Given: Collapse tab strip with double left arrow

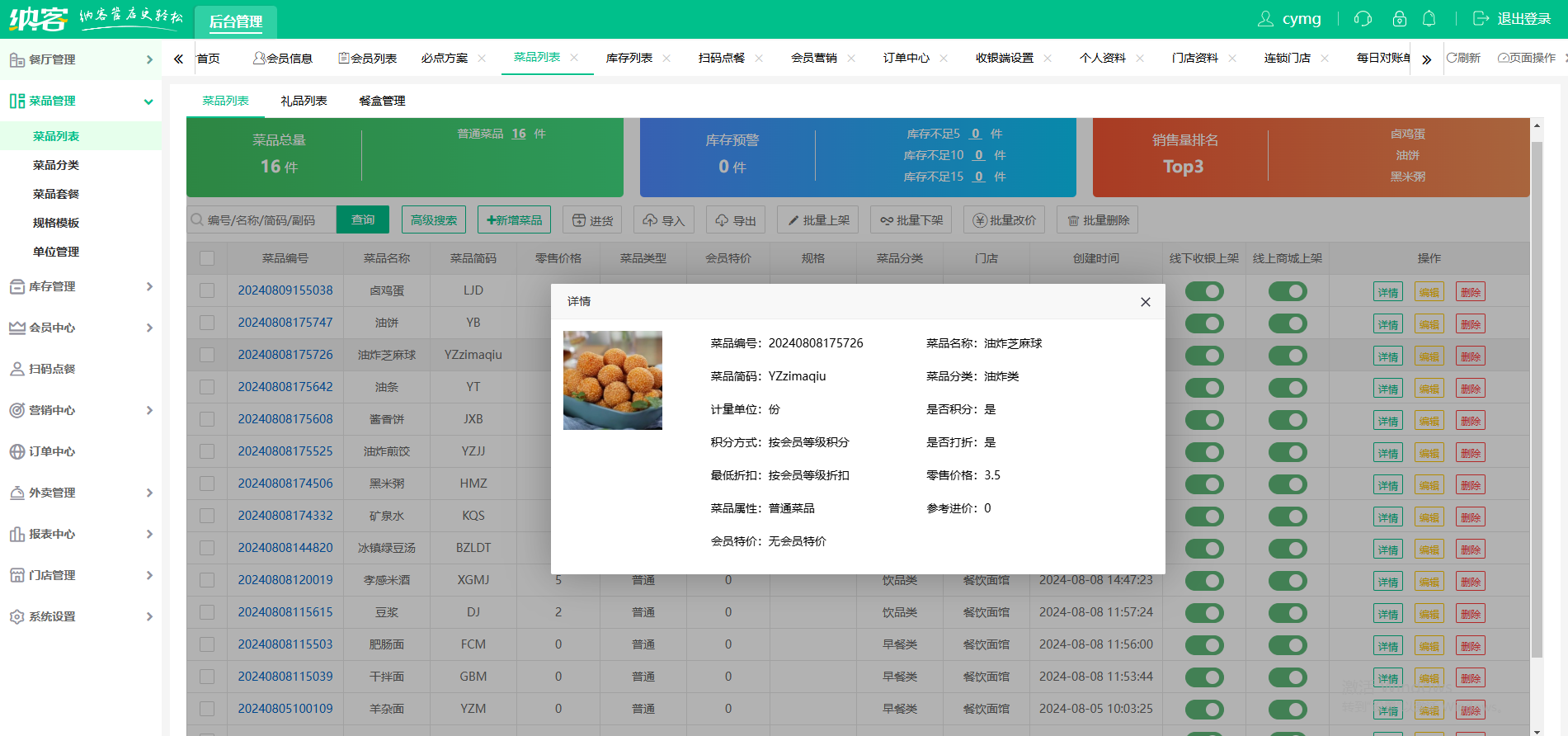Looking at the screenshot, I should (x=178, y=59).
